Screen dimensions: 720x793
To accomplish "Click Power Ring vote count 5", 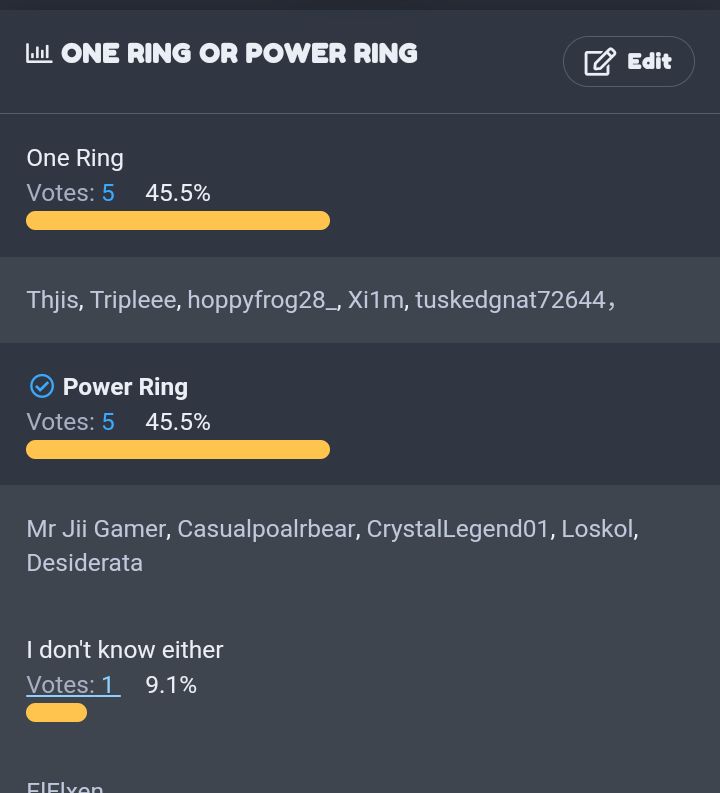I will pos(108,422).
